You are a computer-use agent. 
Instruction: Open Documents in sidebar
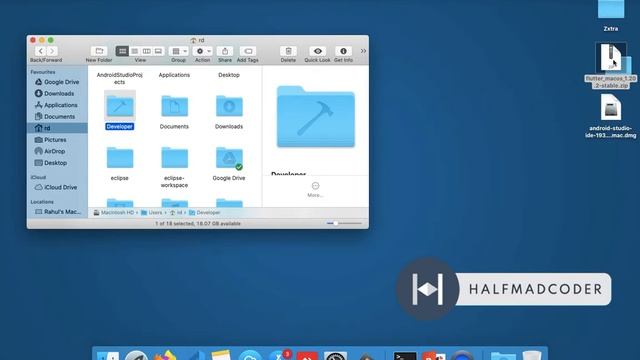[57, 116]
